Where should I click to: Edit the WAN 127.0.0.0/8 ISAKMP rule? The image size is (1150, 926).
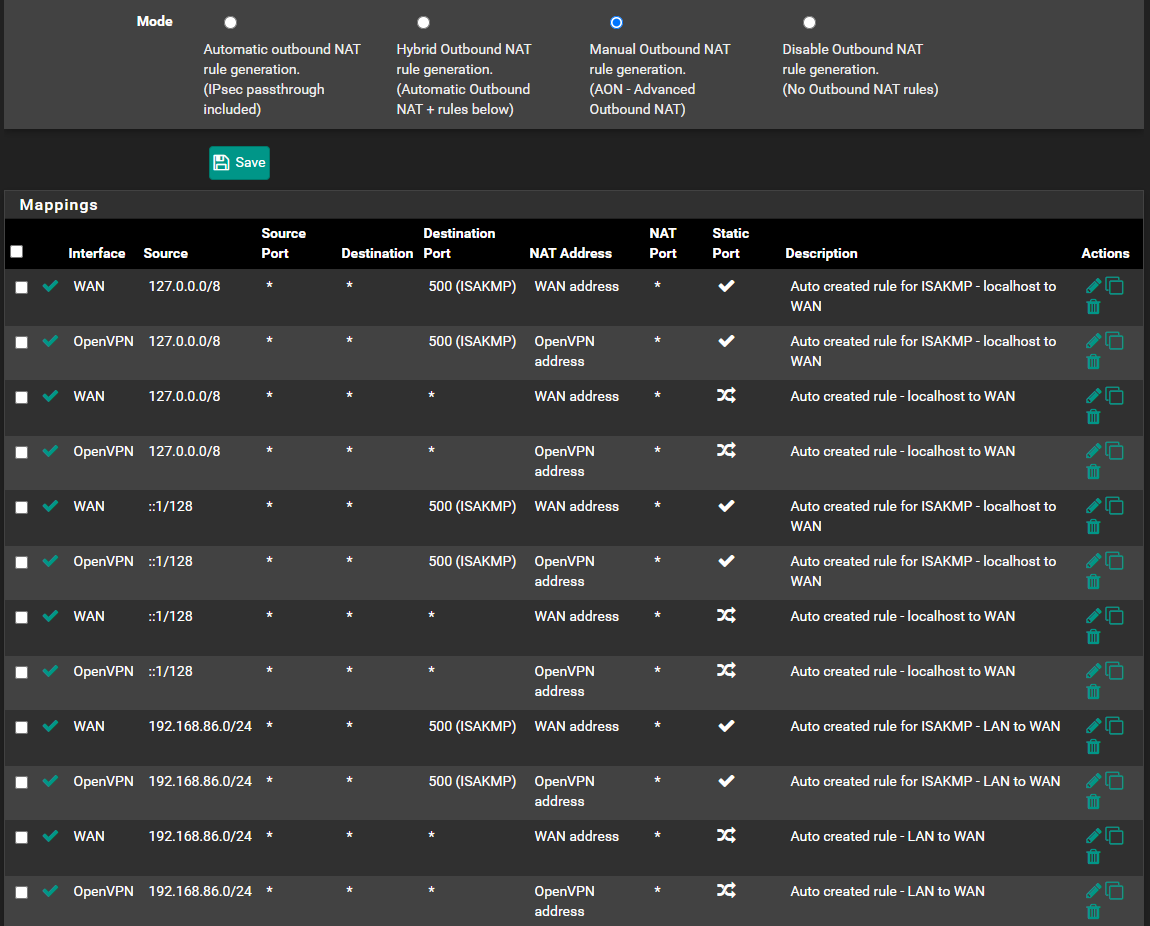point(1094,286)
